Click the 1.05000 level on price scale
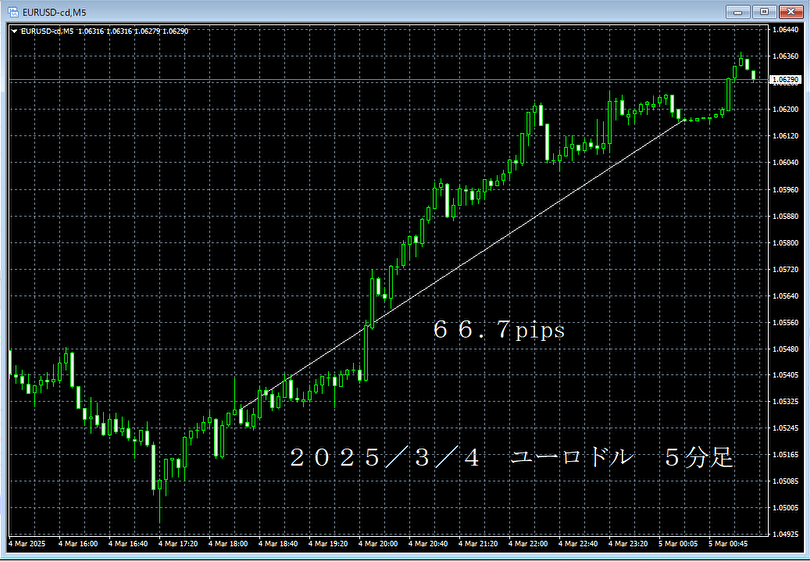The image size is (810, 562). [x=786, y=508]
